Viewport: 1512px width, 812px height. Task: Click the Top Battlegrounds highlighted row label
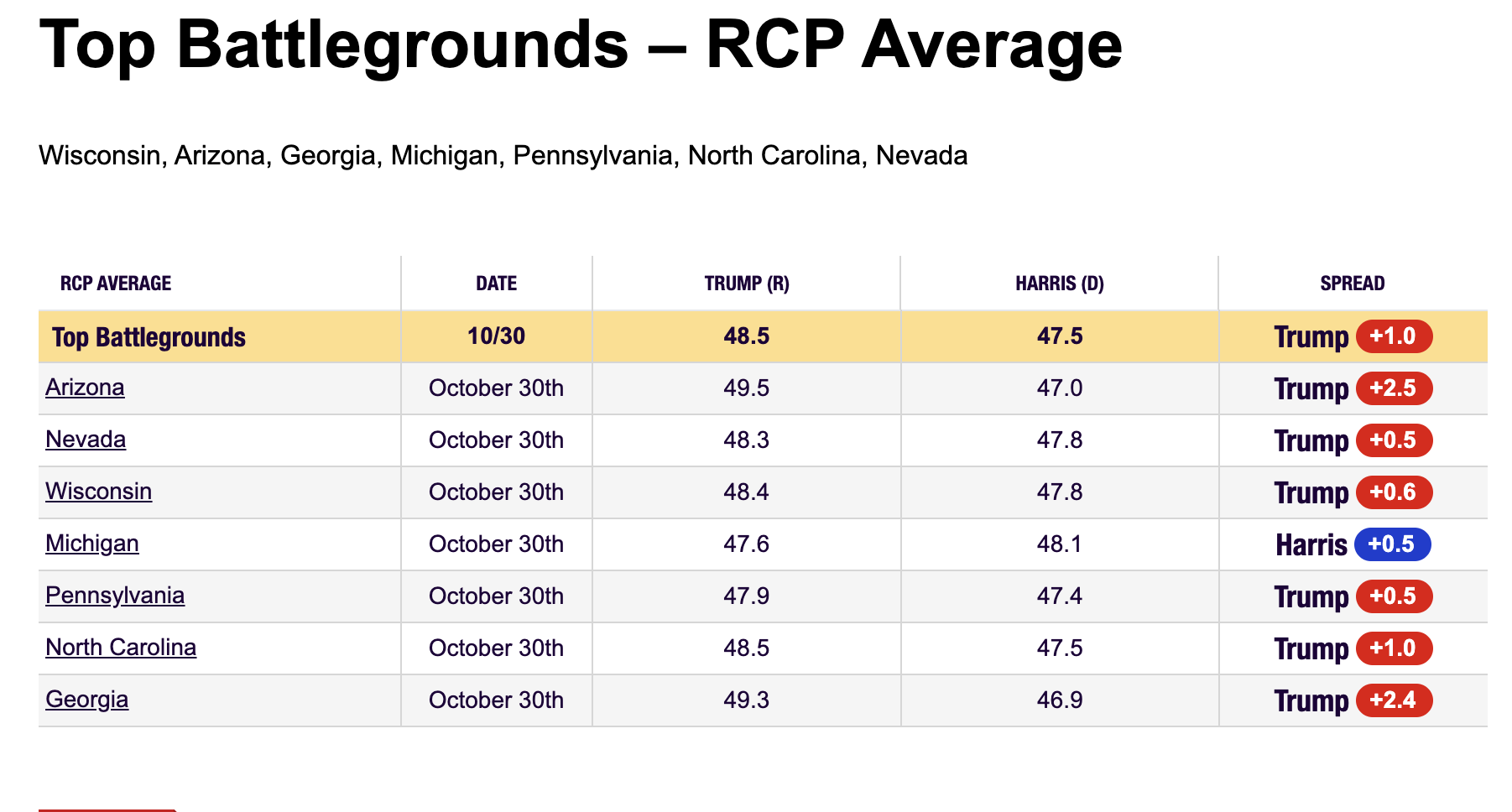coord(149,337)
